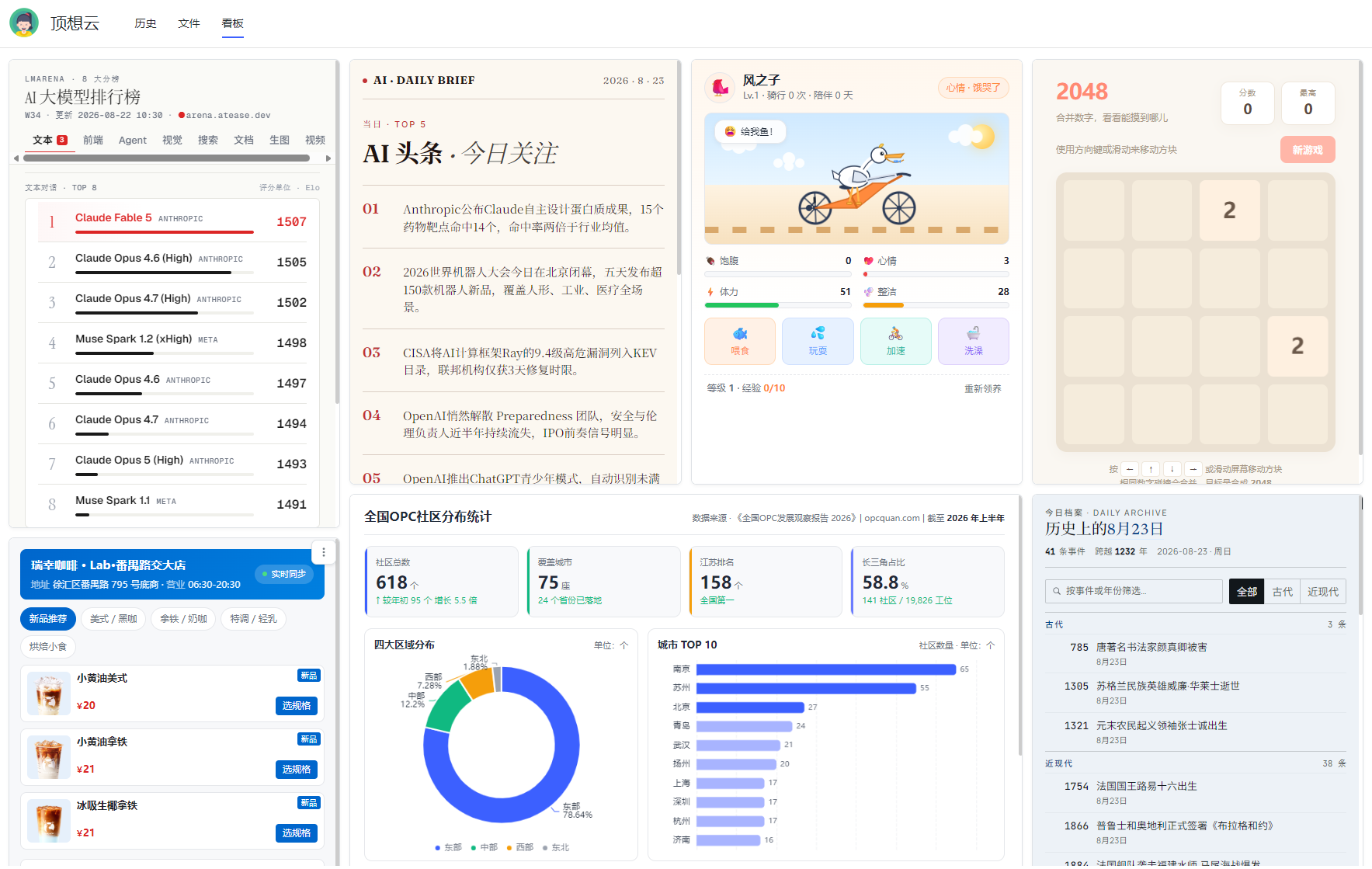
Task: Switch to the 看板 navigation tab
Action: [232, 23]
